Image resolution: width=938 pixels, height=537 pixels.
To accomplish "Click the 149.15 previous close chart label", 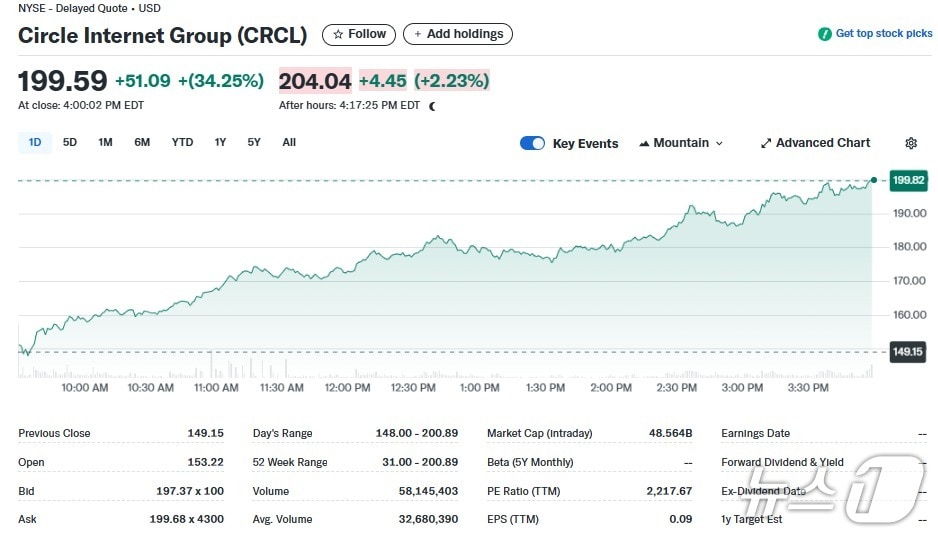I will pyautogui.click(x=908, y=351).
